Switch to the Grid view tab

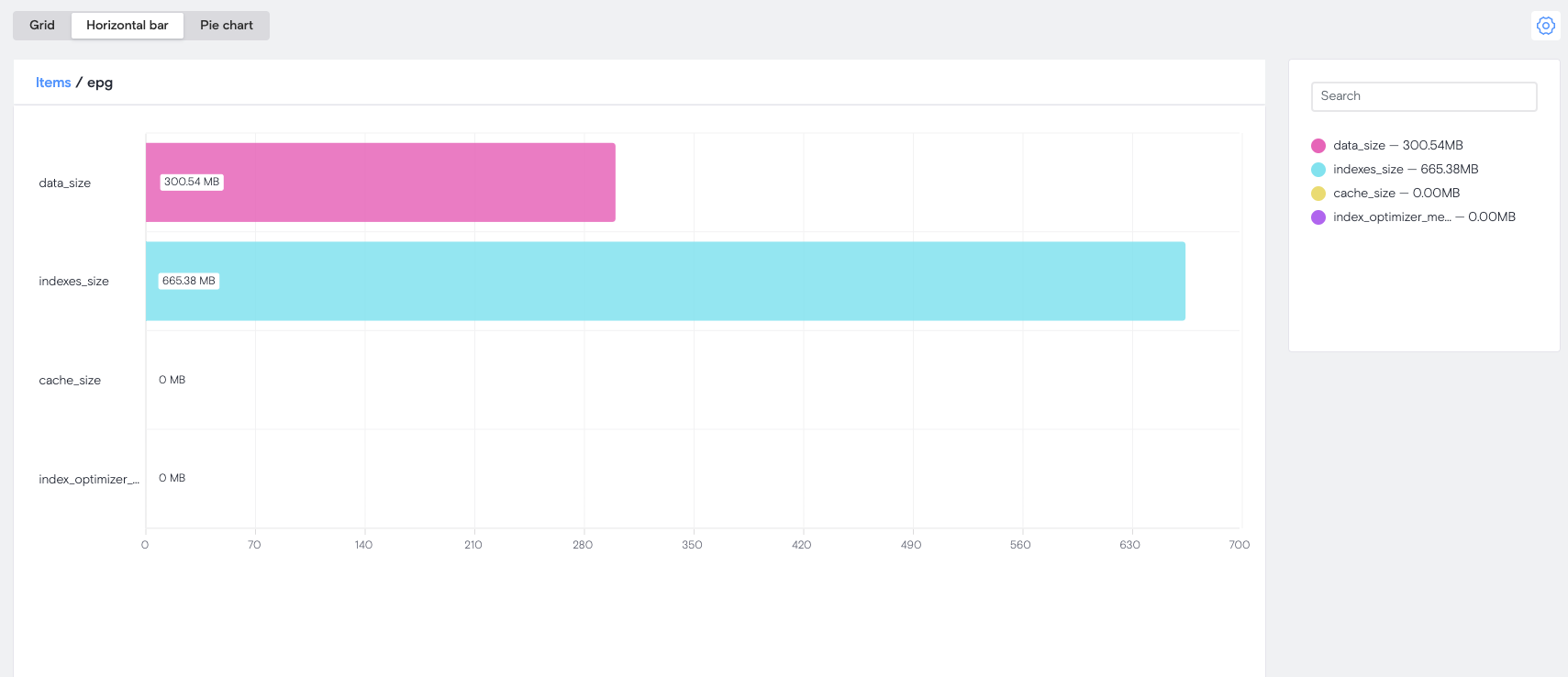42,26
